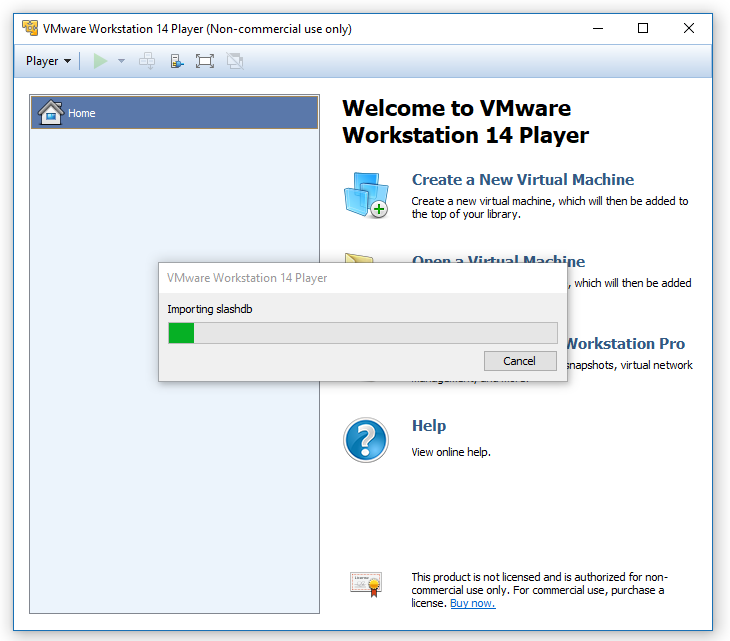Click the import progress bar
The image size is (730, 641).
[362, 333]
